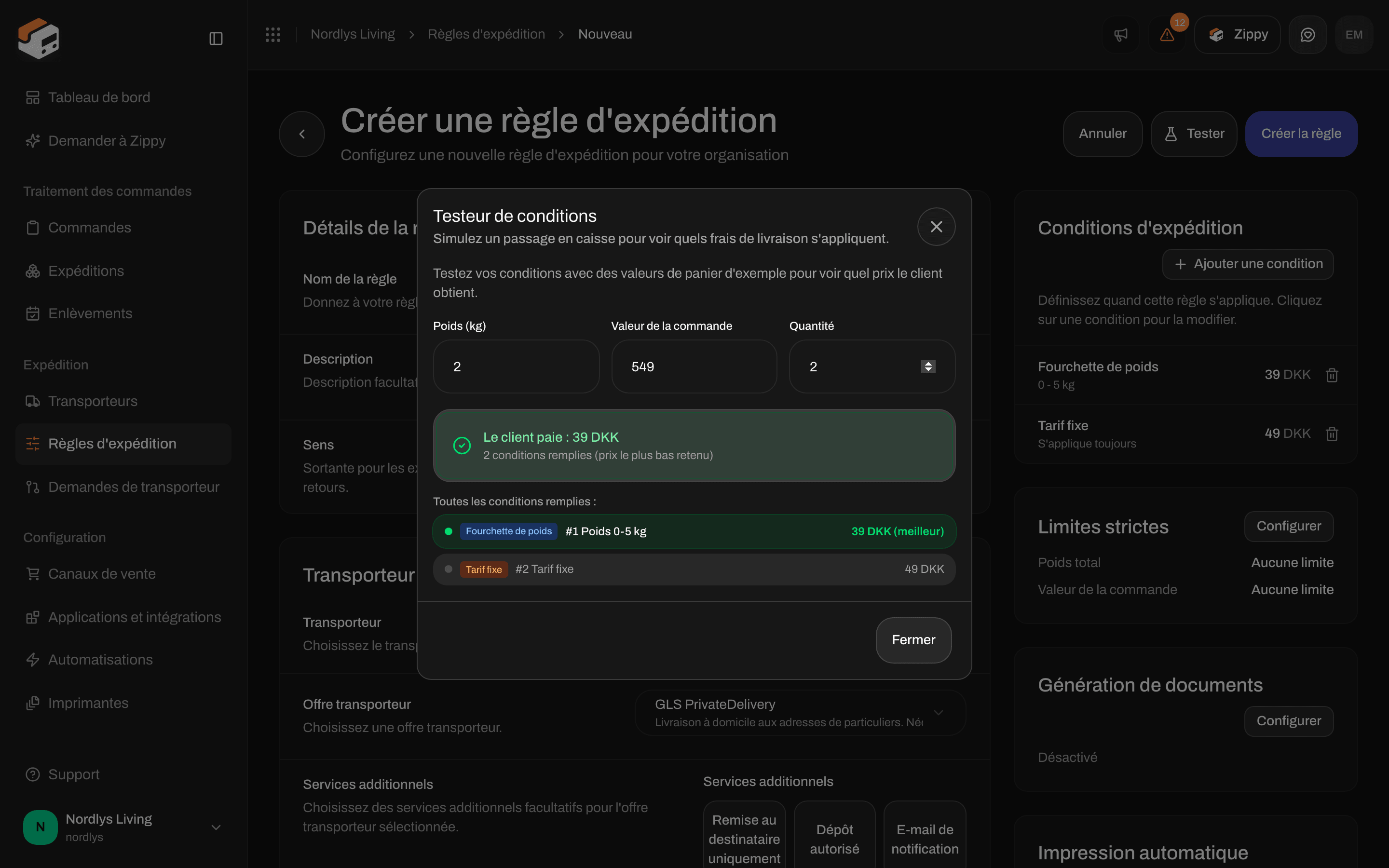Open Demandes de transporteur in sidebar
The height and width of the screenshot is (868, 1389).
[x=123, y=488]
